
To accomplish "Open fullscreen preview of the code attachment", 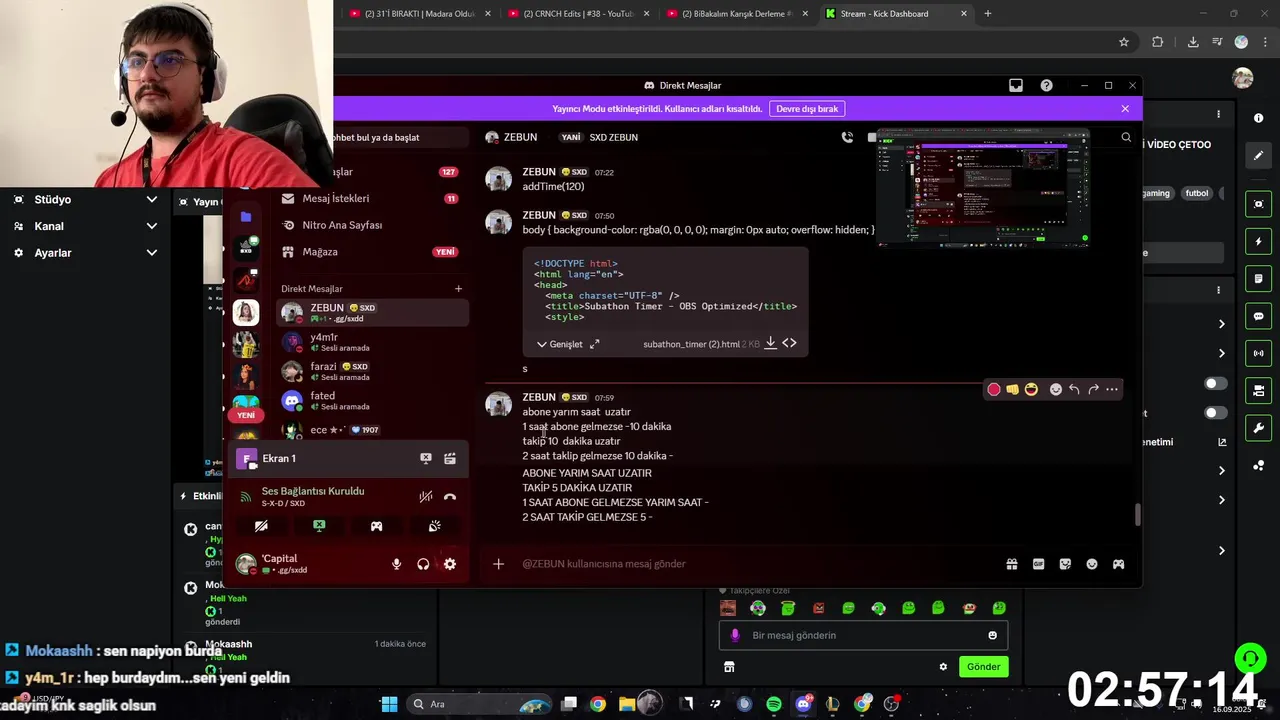I will pos(595,344).
